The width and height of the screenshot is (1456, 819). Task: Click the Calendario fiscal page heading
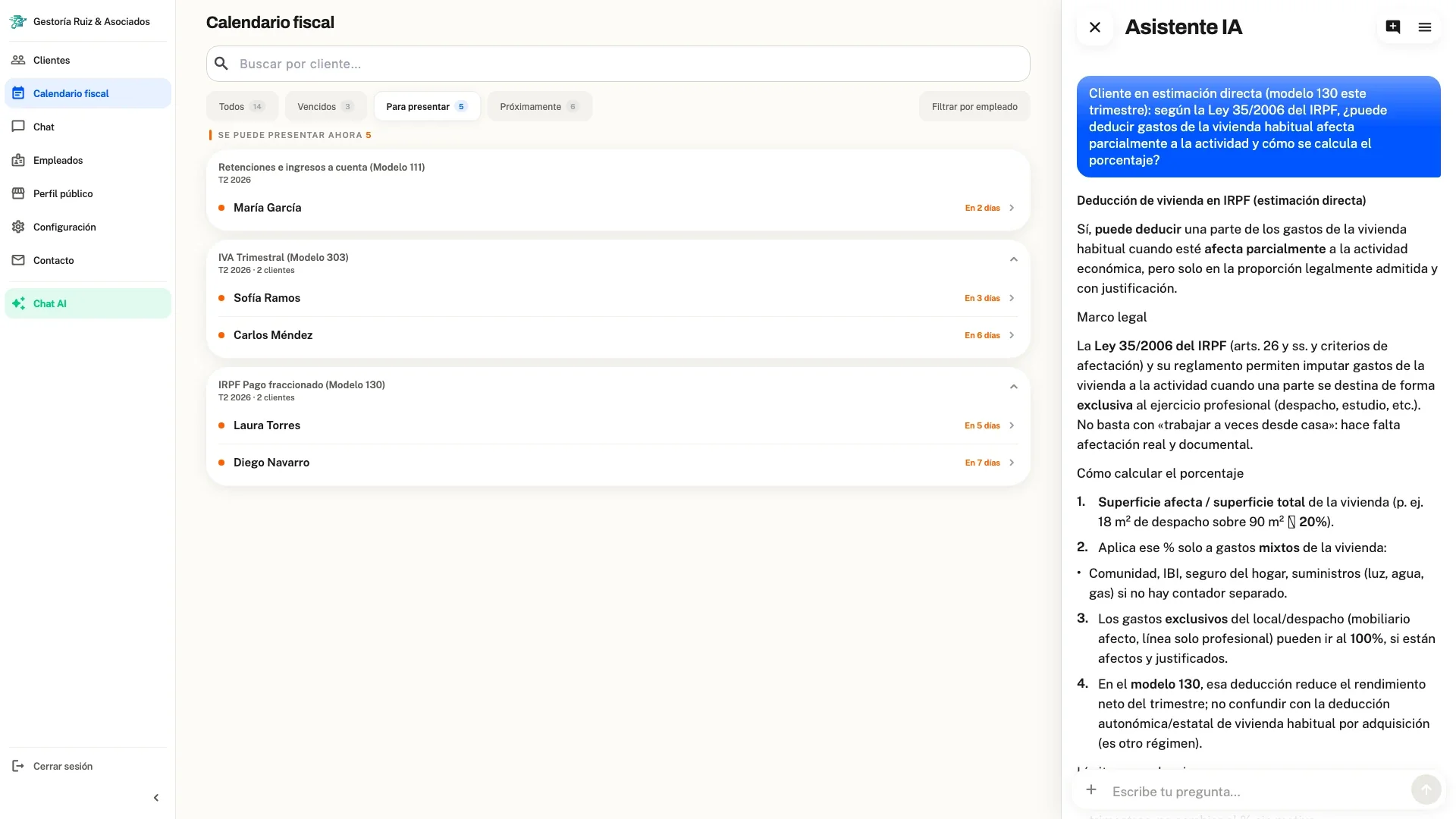tap(270, 23)
